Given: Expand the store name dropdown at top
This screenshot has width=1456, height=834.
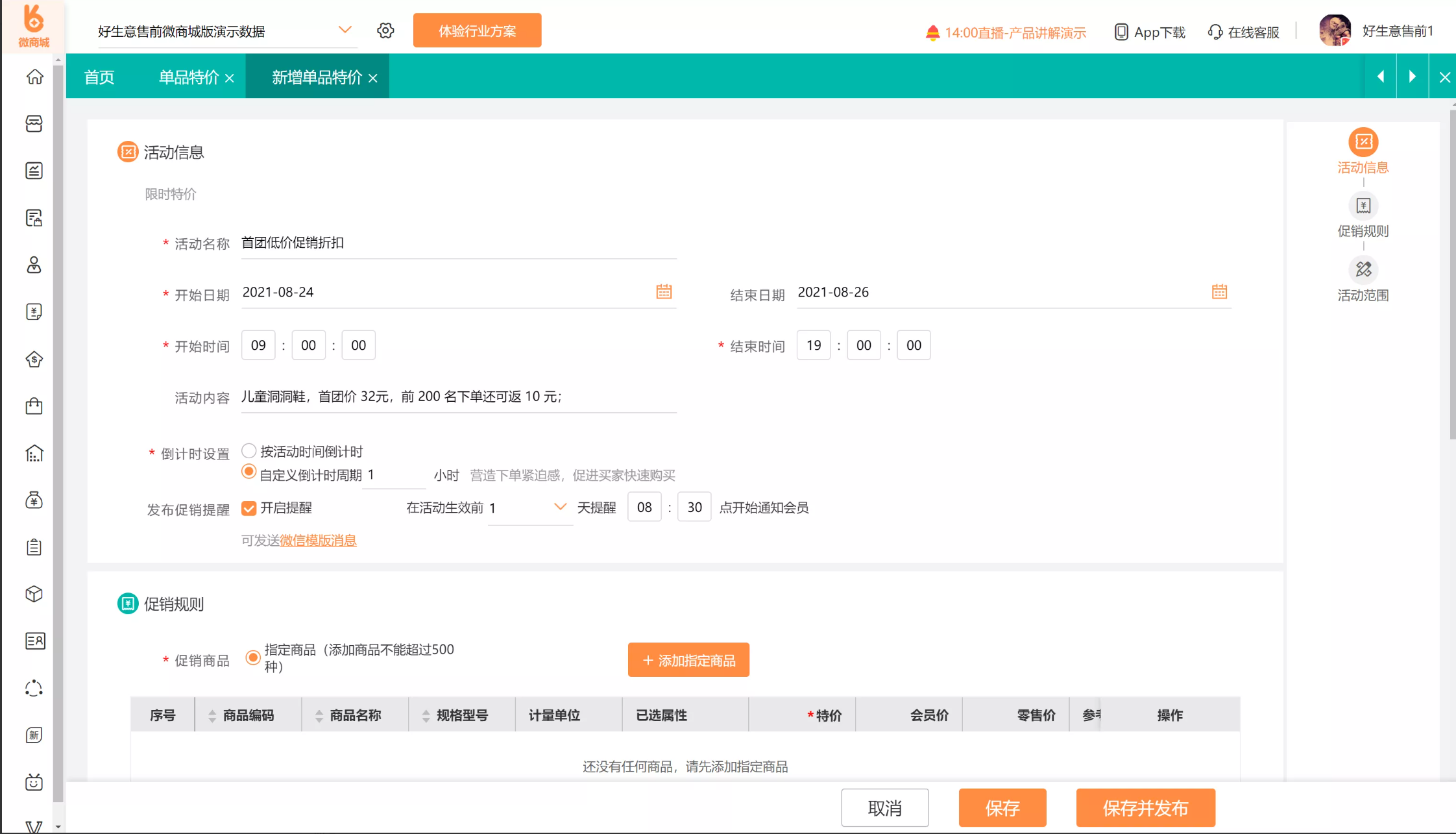Looking at the screenshot, I should [x=345, y=31].
